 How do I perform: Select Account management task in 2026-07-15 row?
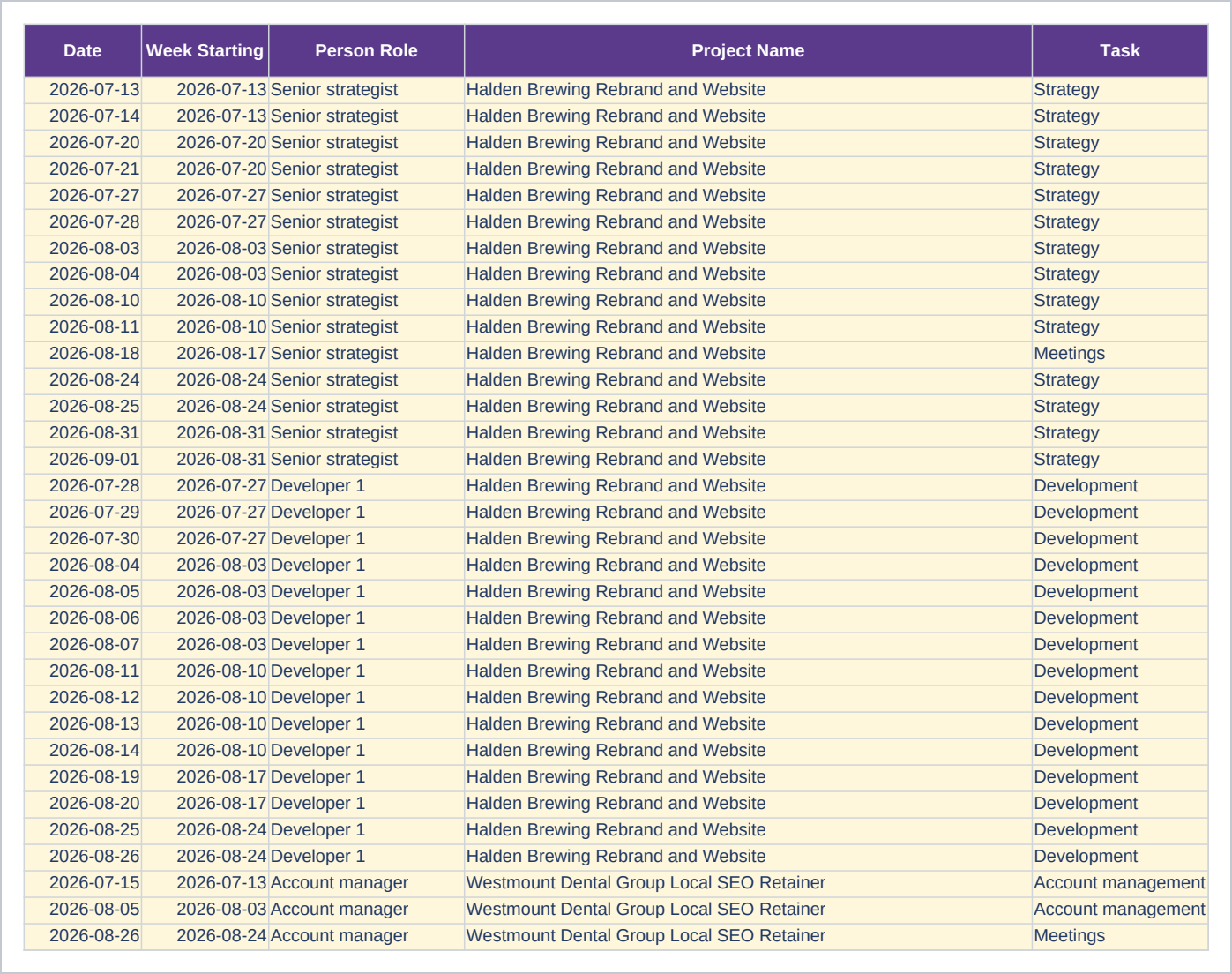(x=1120, y=883)
